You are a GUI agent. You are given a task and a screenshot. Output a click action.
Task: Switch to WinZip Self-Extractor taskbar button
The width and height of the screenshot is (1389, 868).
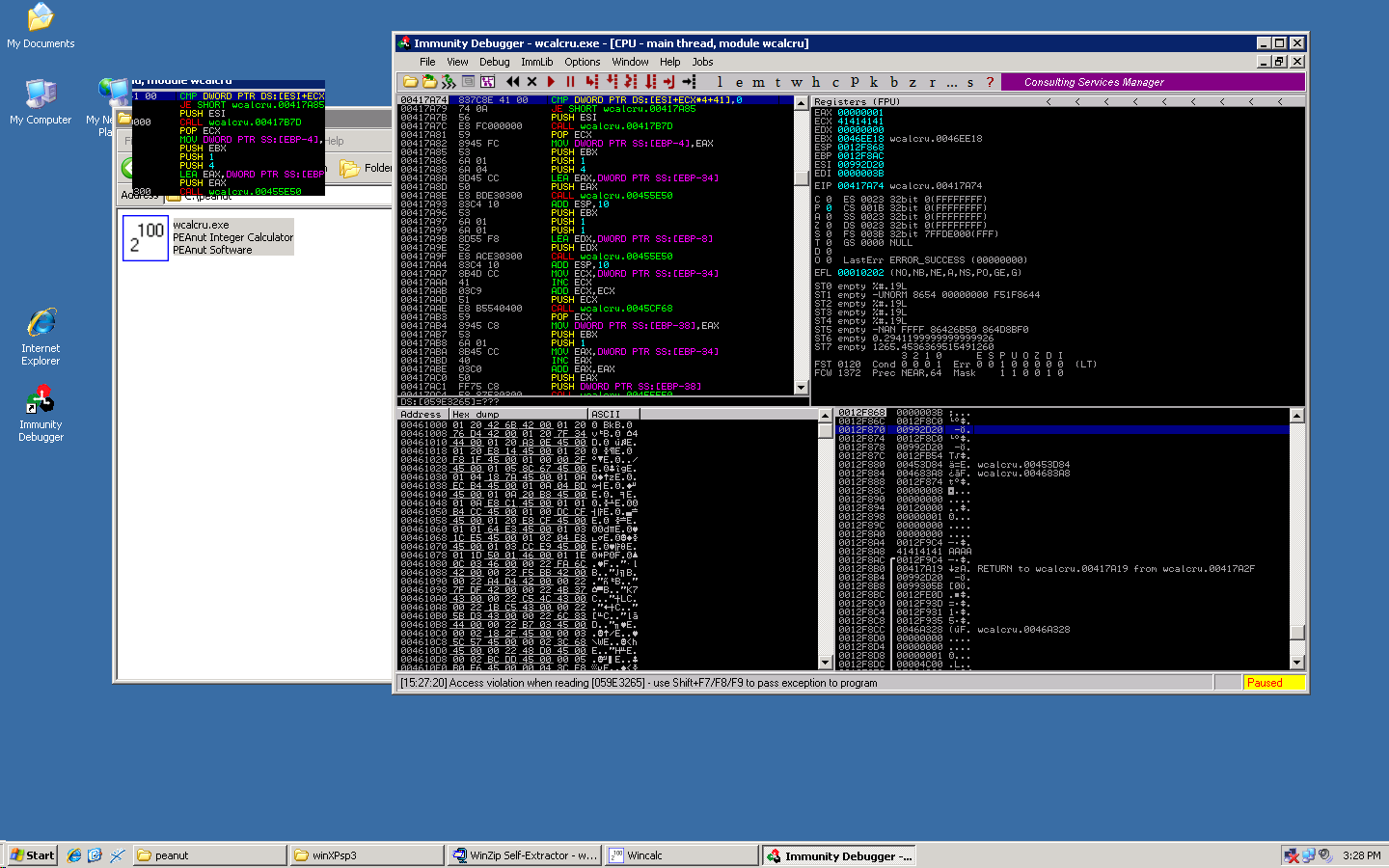pyautogui.click(x=523, y=854)
